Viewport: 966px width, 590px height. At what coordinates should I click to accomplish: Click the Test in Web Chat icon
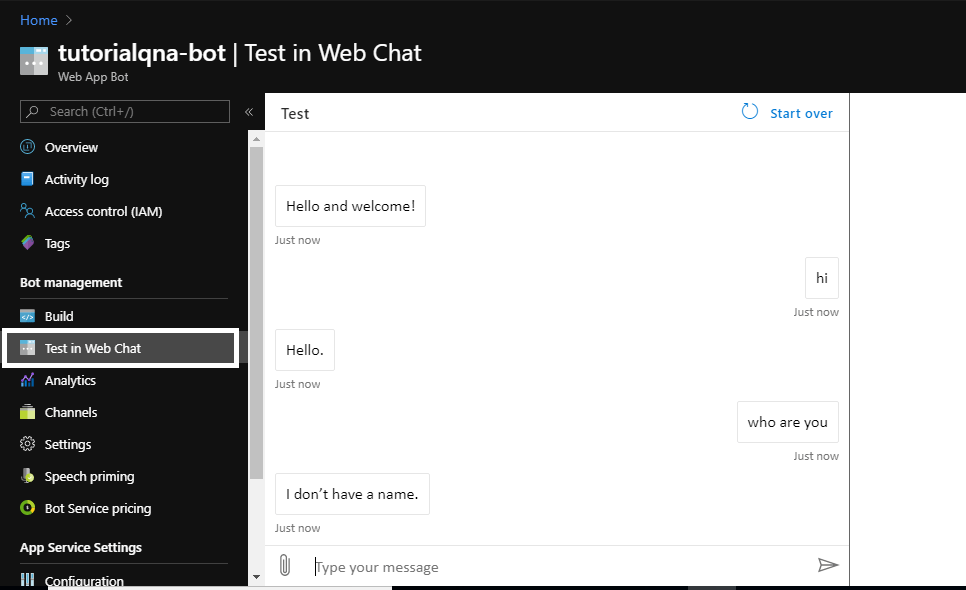27,348
